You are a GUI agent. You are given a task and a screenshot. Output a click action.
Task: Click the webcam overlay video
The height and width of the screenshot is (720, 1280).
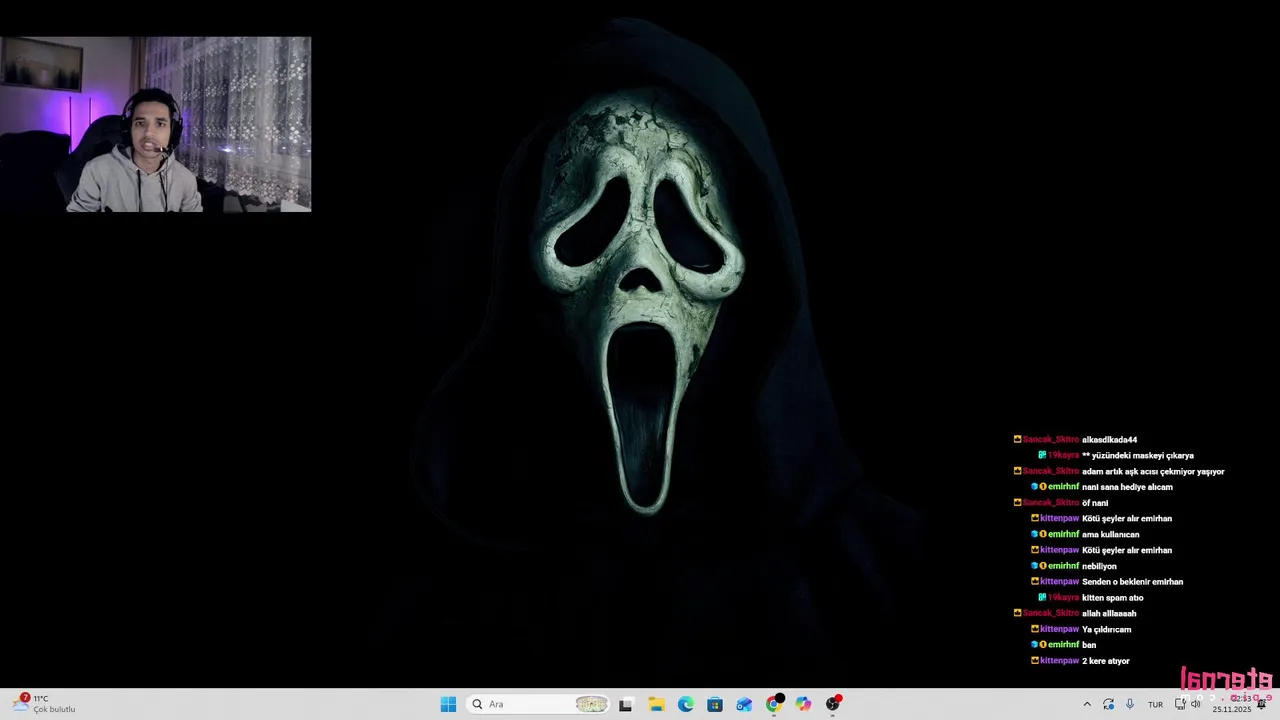155,124
